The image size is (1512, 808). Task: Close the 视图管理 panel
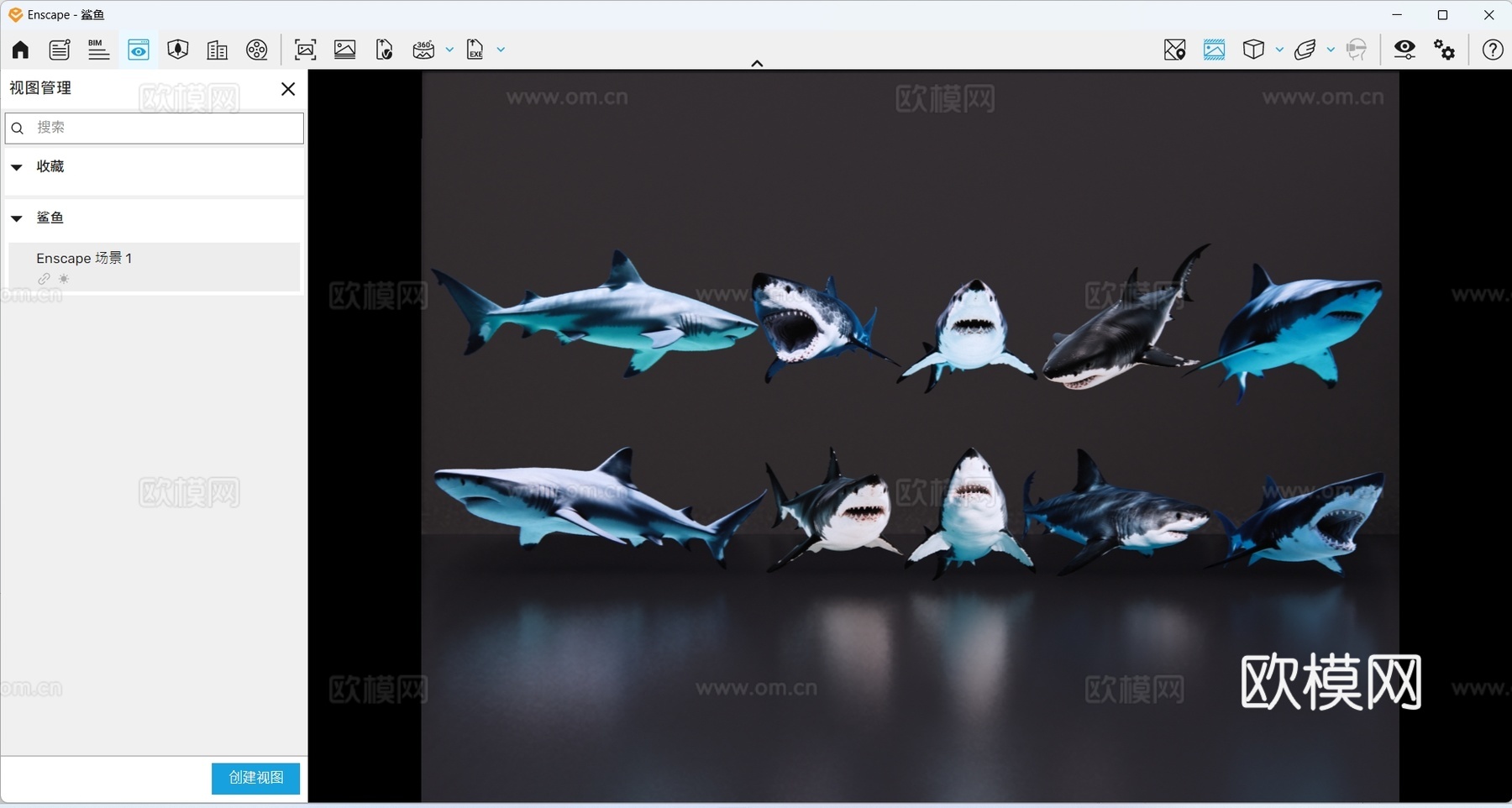click(288, 89)
